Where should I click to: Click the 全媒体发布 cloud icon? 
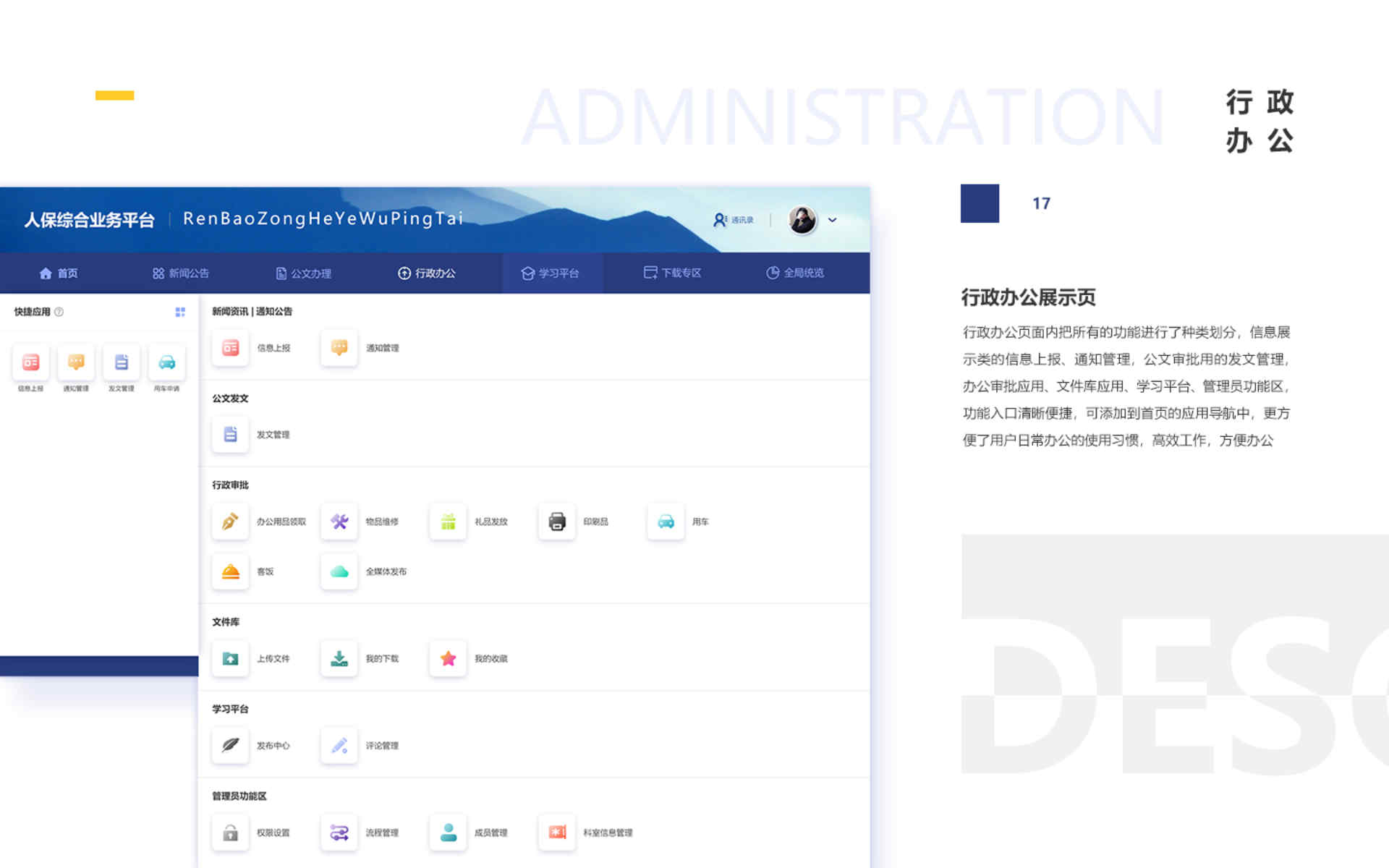[339, 571]
